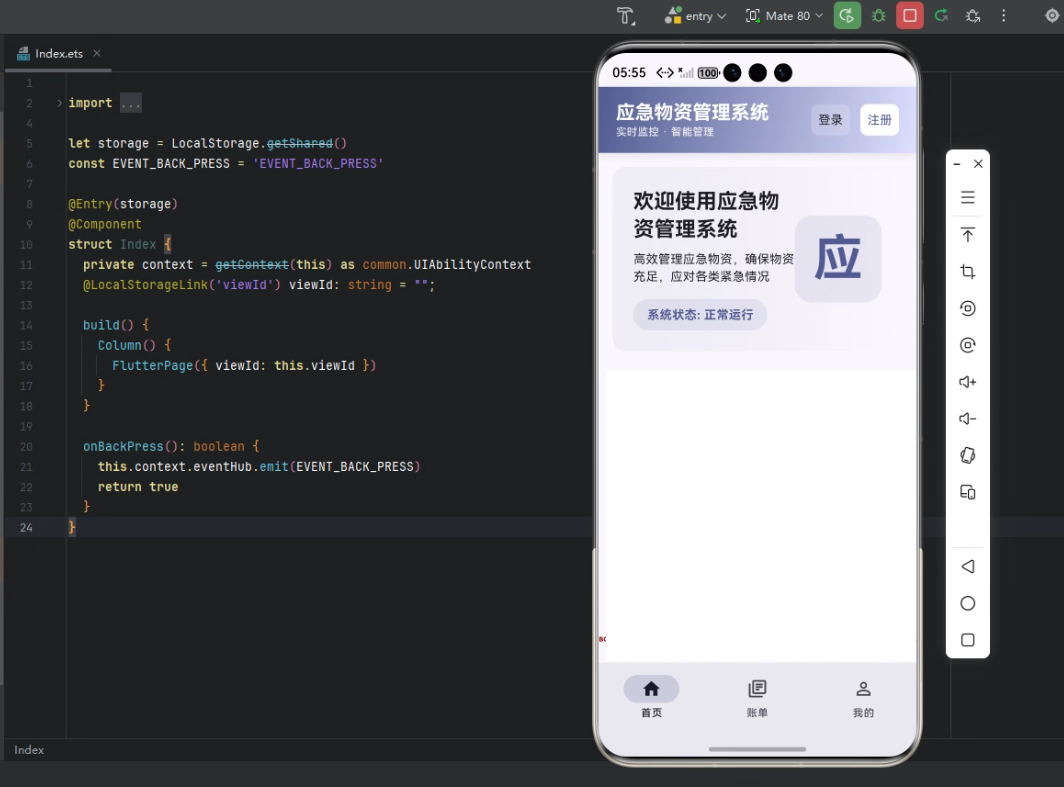
Task: Tap the 注册 register button in the app
Action: click(879, 120)
